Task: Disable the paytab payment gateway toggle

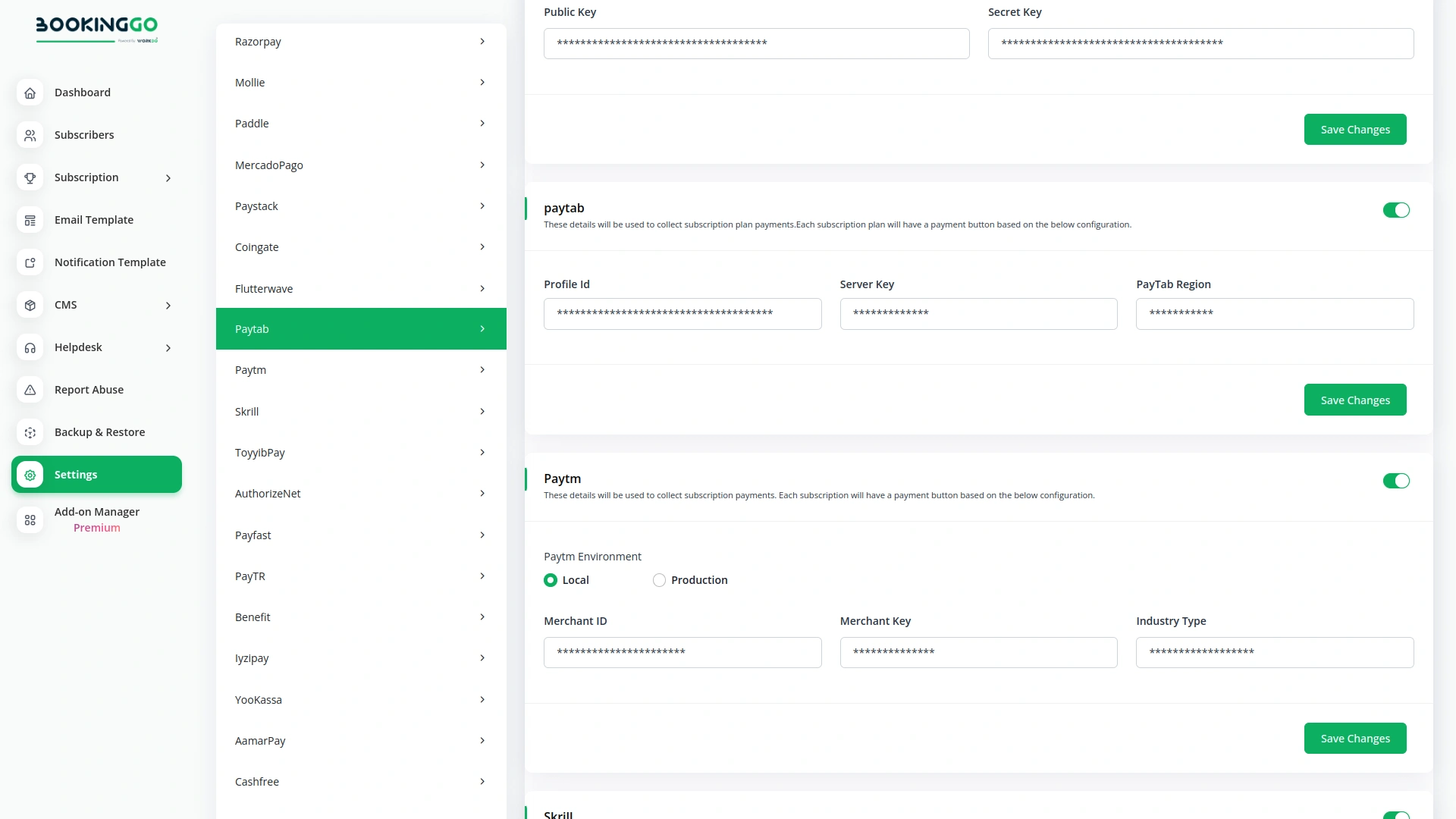Action: [1397, 210]
